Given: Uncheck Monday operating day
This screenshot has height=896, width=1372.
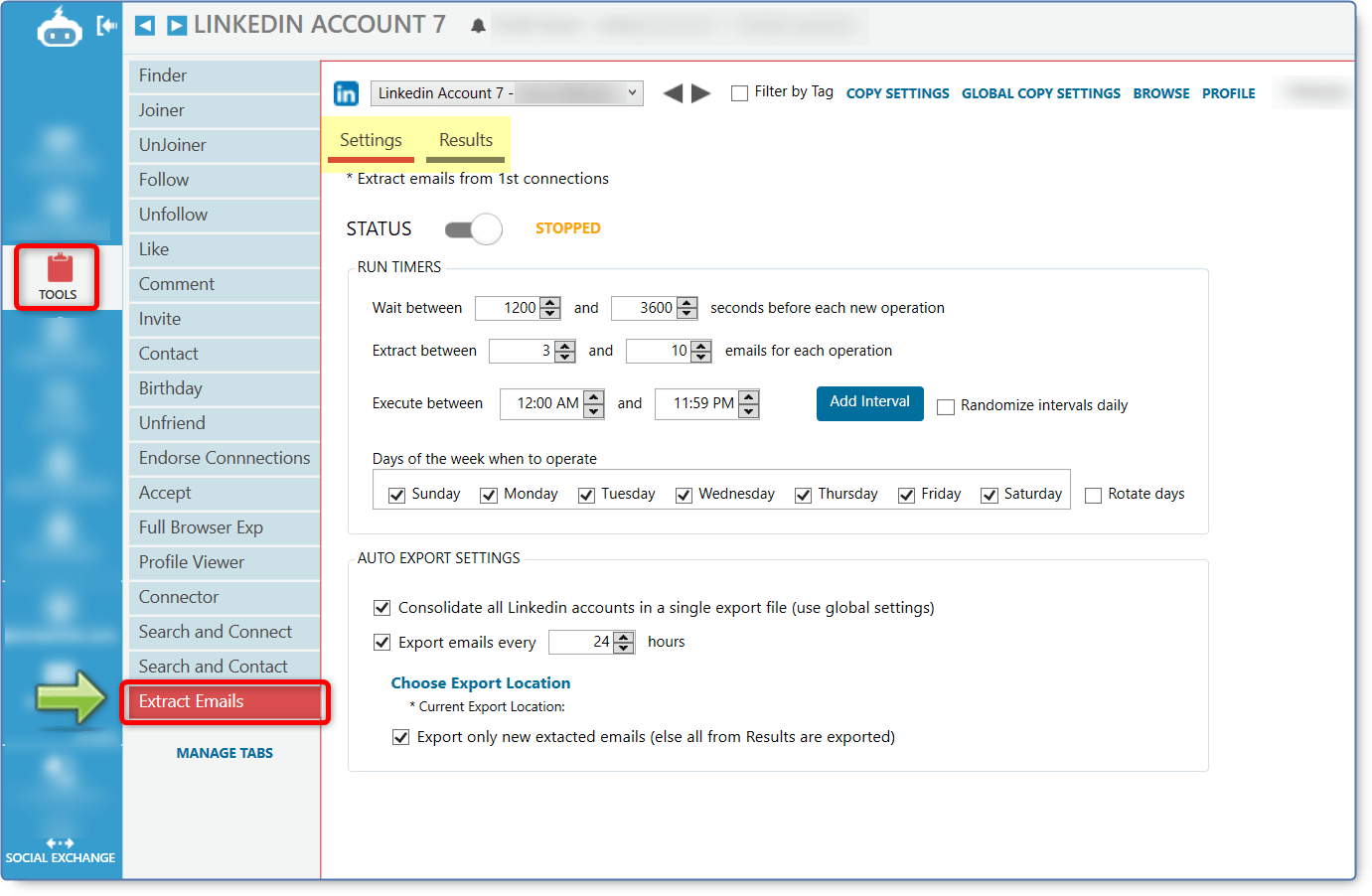Looking at the screenshot, I should coord(489,495).
